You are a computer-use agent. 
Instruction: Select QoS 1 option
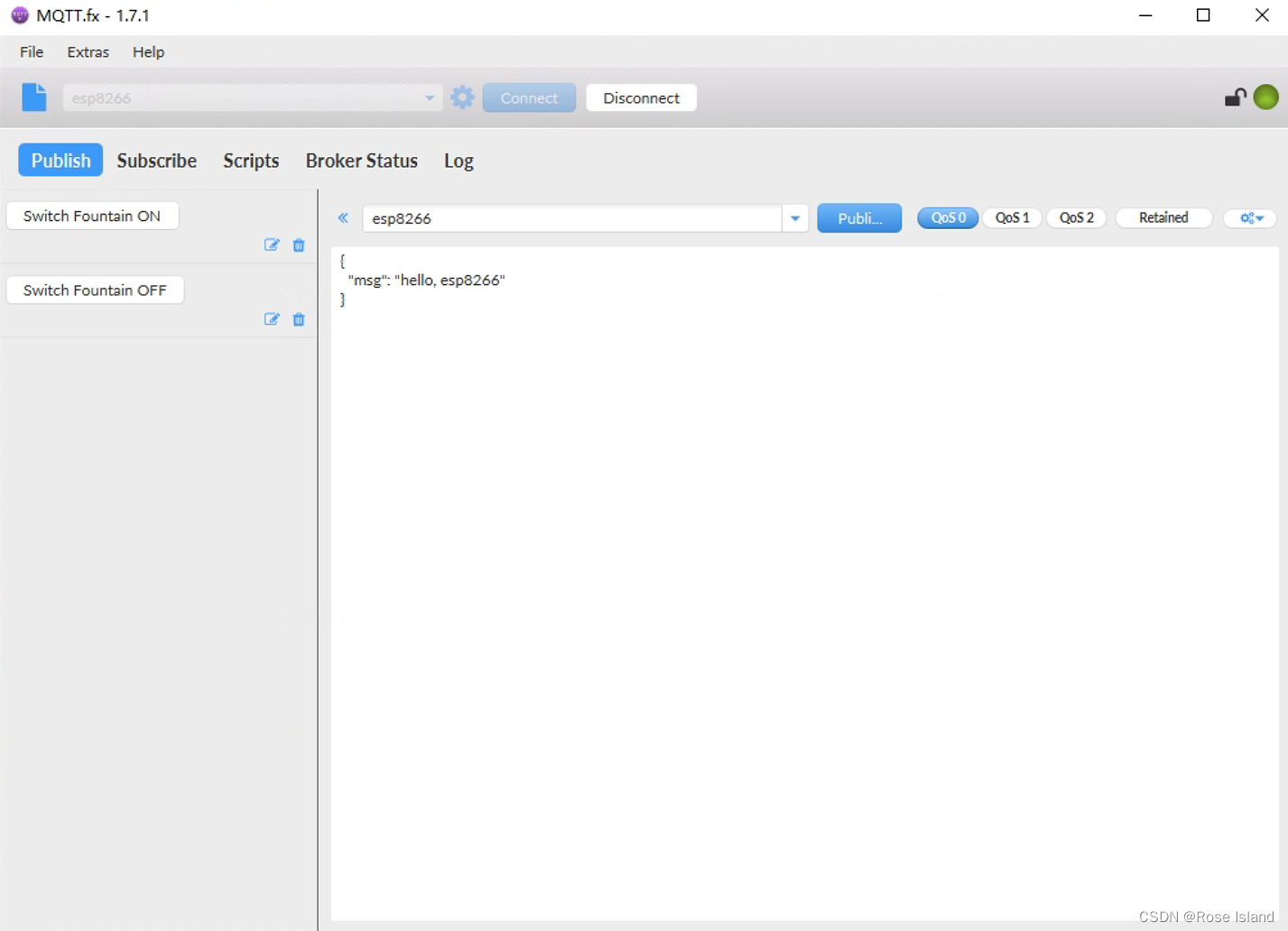1012,217
